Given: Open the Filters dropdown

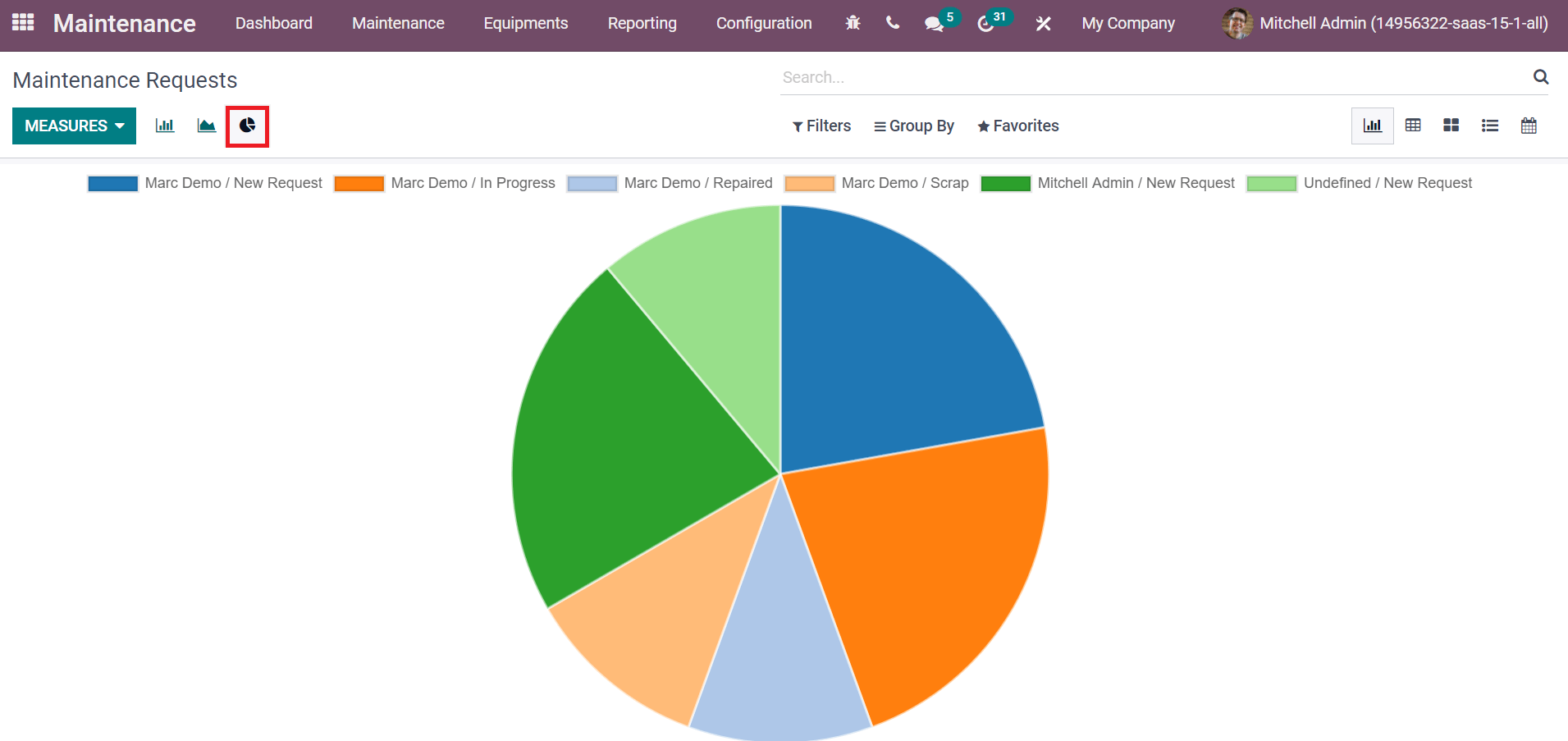Looking at the screenshot, I should [821, 126].
